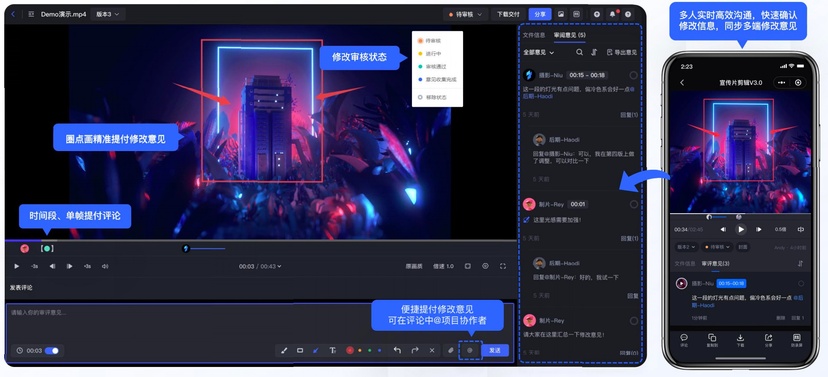This screenshot has height=377, width=828.
Task: Select 进行中 in the status menu
Action: tap(437, 54)
